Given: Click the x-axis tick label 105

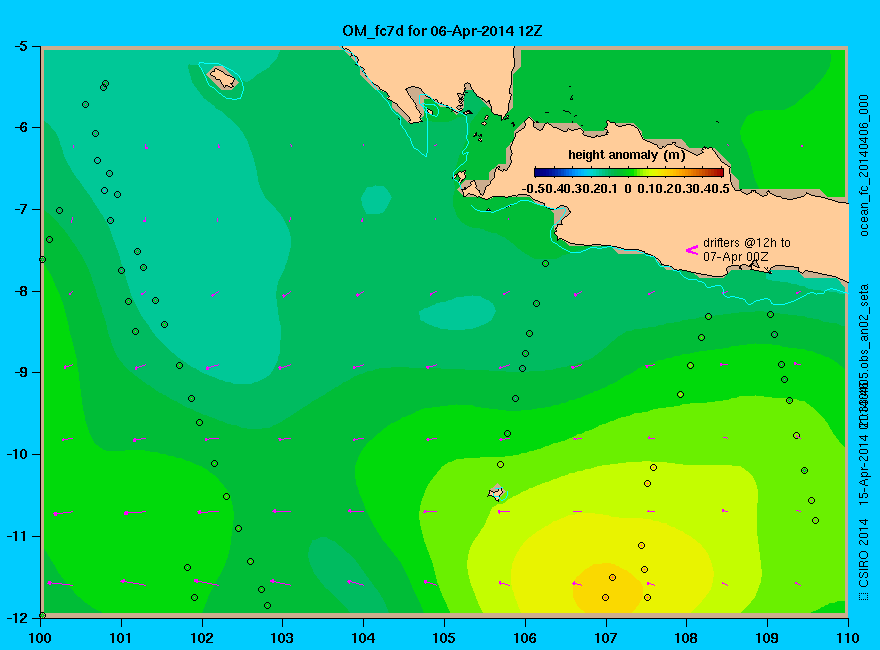Looking at the screenshot, I should [444, 638].
